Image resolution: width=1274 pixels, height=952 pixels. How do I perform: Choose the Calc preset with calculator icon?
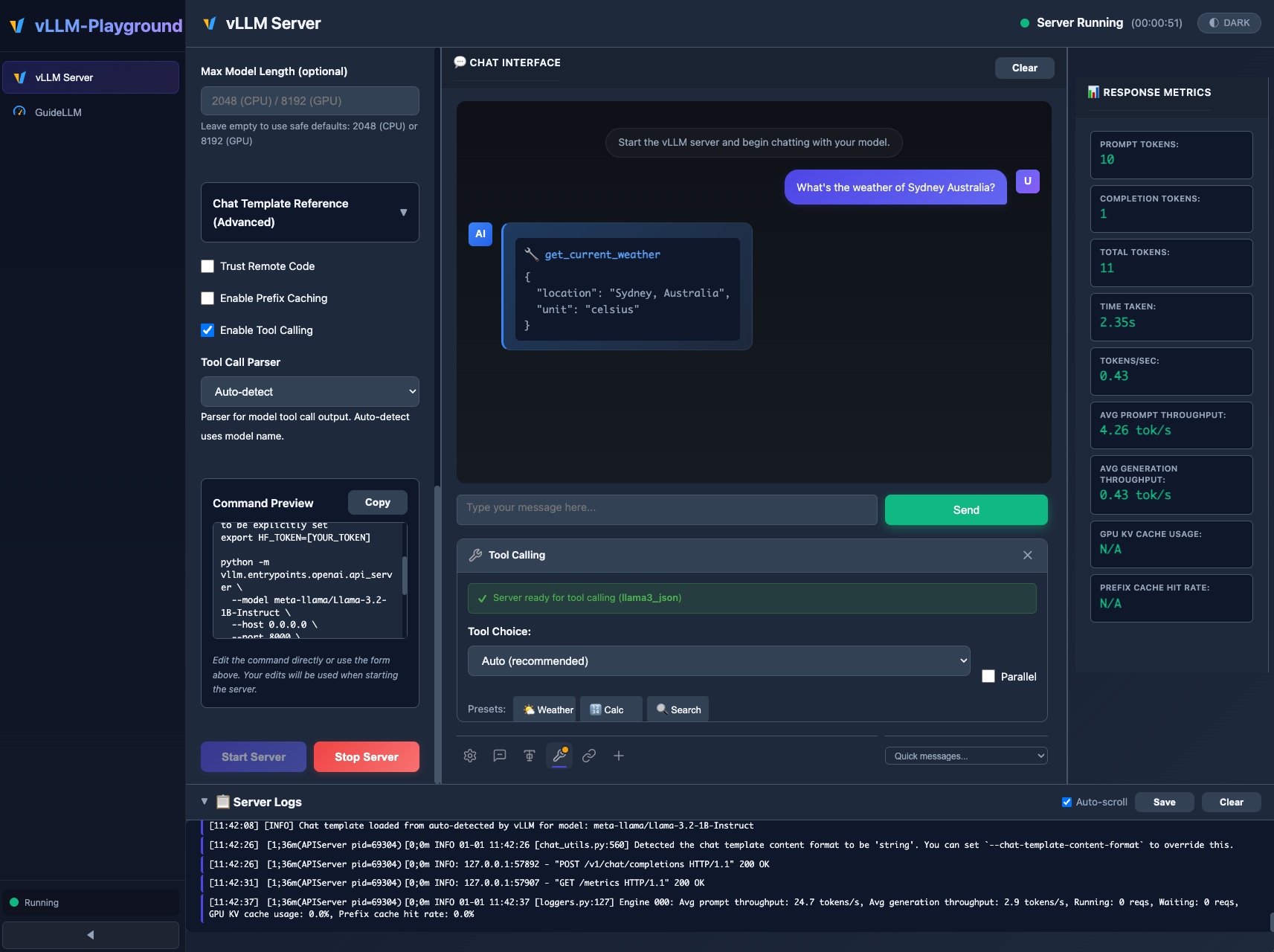[610, 709]
